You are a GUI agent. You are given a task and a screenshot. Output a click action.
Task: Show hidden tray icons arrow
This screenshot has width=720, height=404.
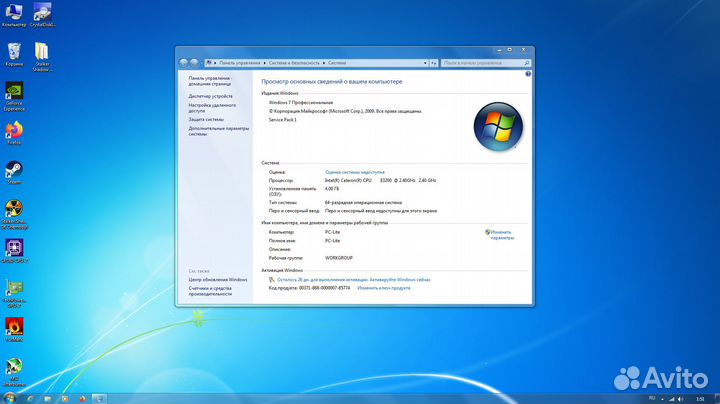[x=662, y=399]
